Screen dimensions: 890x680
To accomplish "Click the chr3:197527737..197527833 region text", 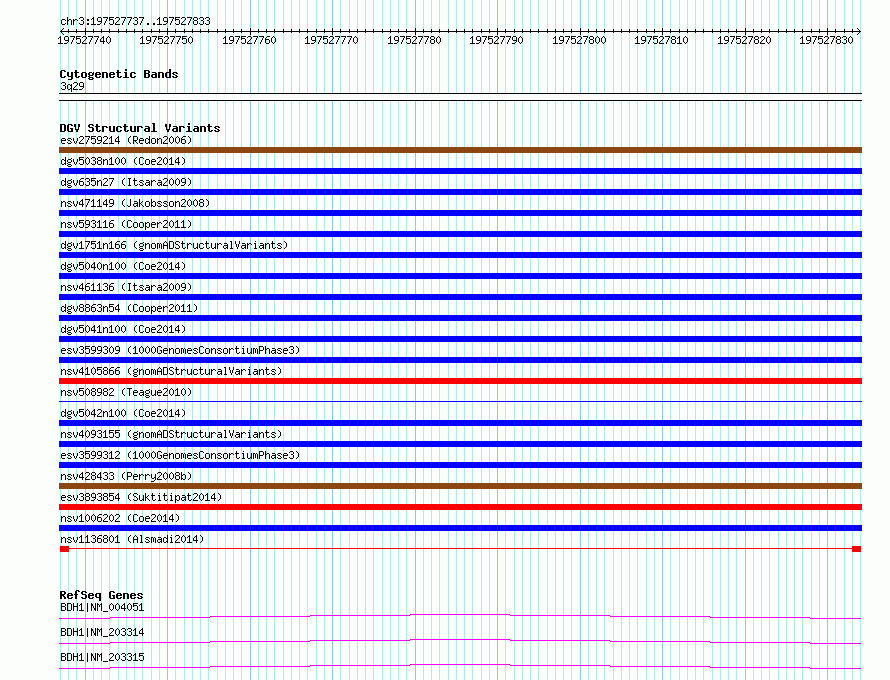I will [x=135, y=21].
